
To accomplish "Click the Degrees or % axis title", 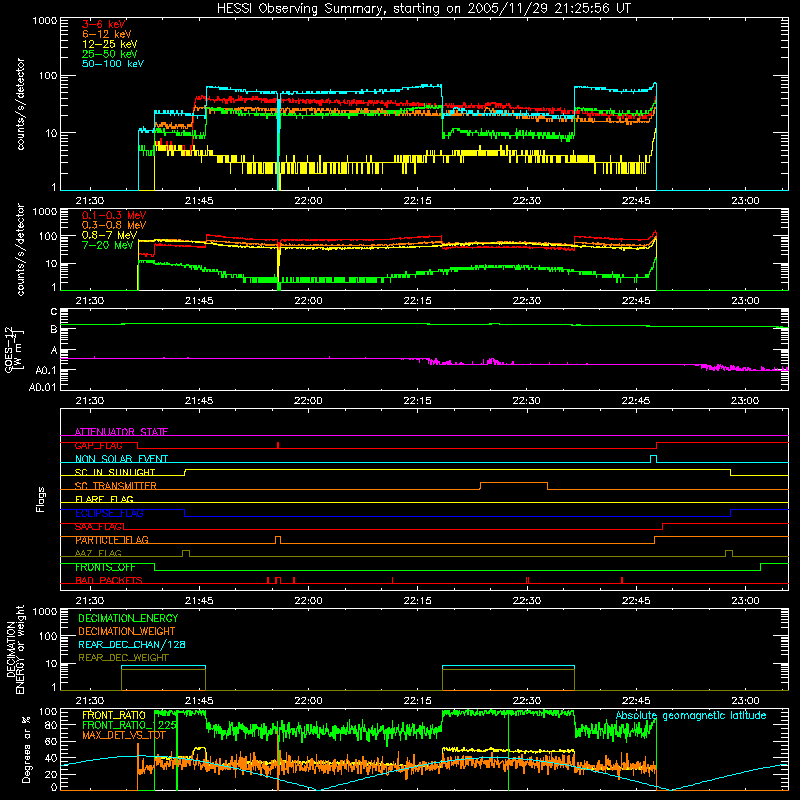I will pyautogui.click(x=26, y=749).
